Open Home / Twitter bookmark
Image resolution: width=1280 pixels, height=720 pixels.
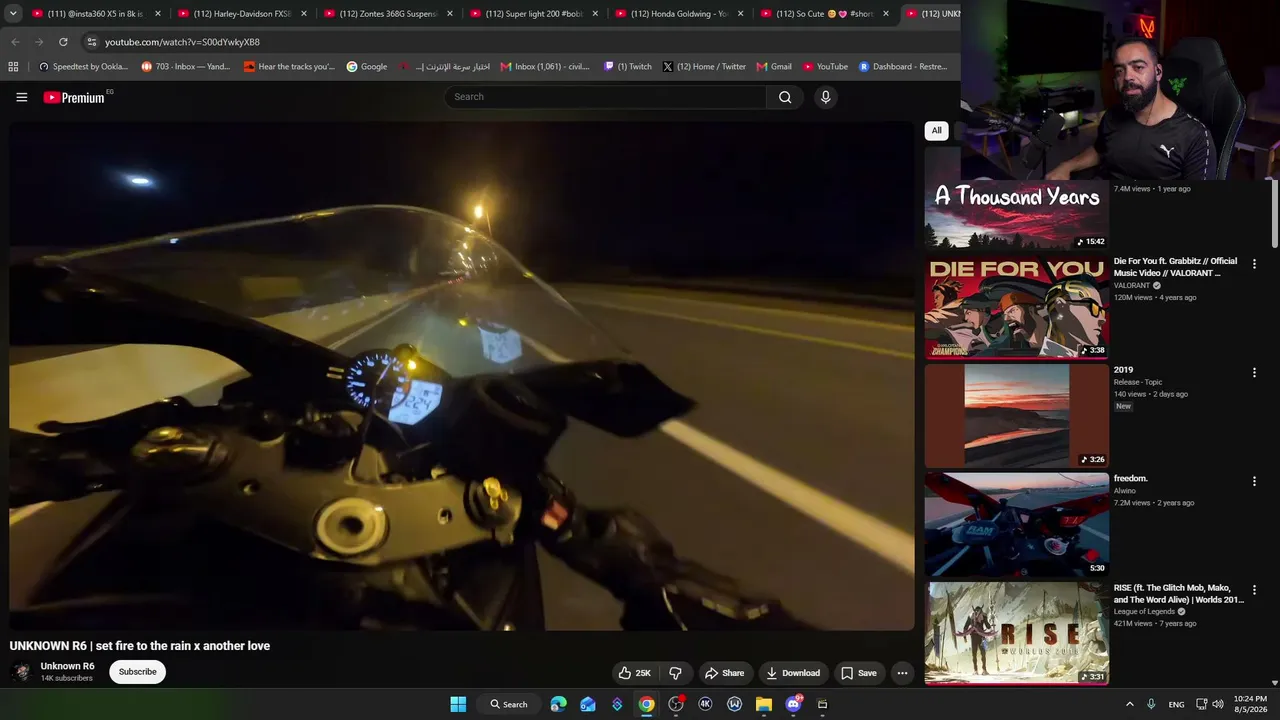click(704, 67)
